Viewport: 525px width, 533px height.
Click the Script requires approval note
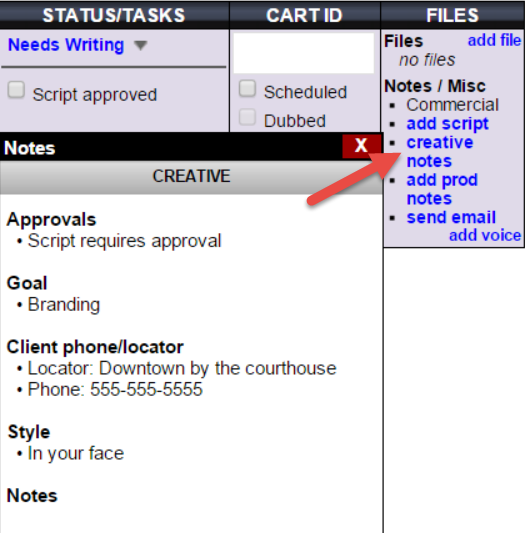click(x=124, y=241)
